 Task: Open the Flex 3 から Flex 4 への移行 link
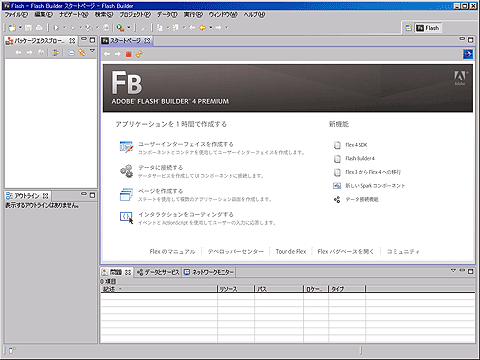pos(373,172)
